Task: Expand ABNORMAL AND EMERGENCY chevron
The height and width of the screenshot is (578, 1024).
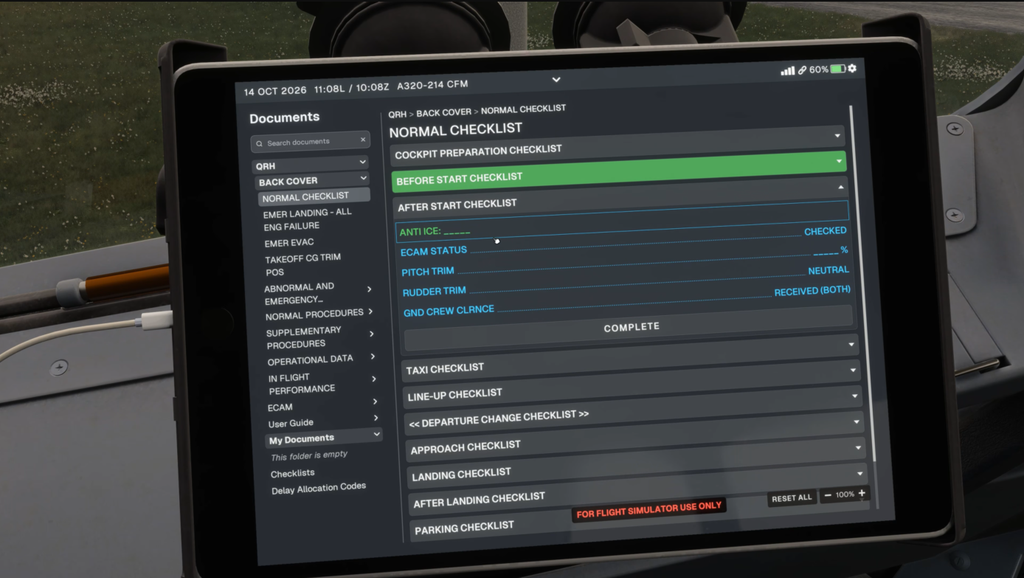Action: tap(369, 289)
